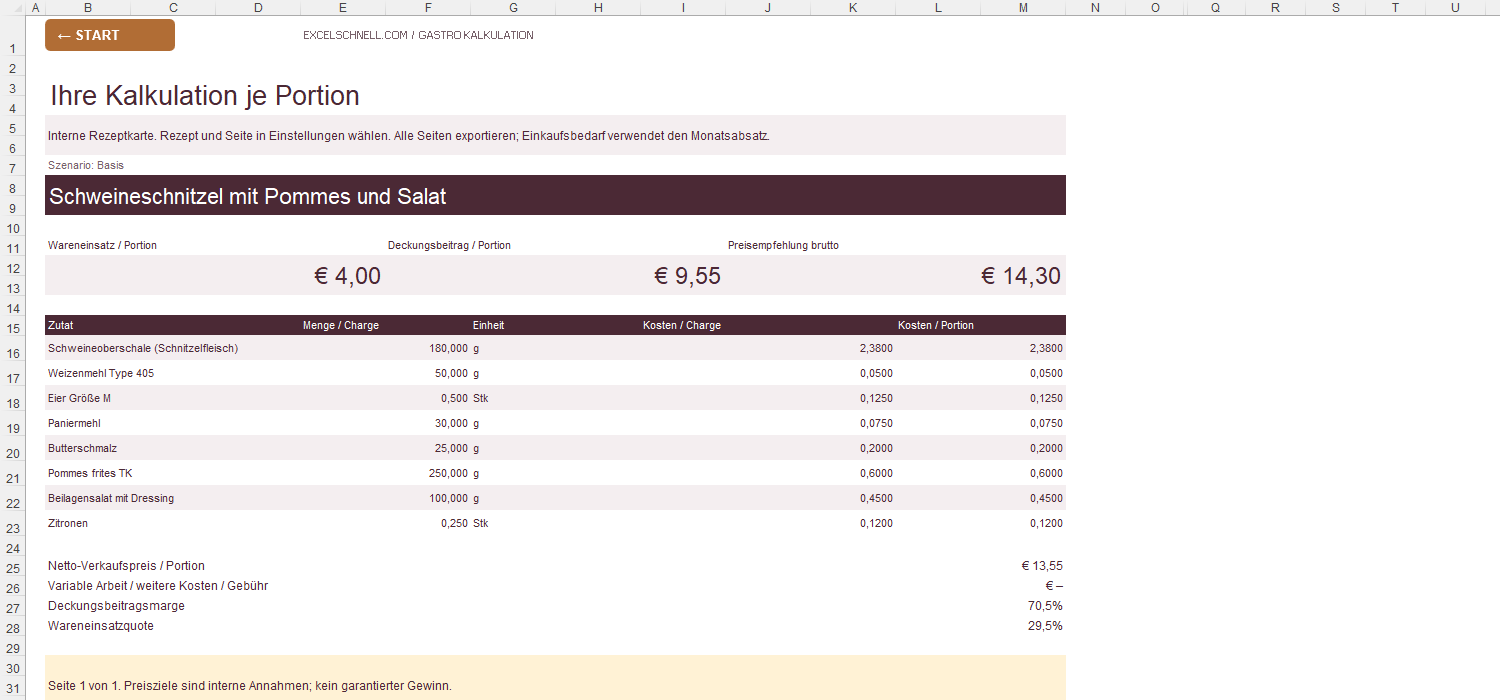The height and width of the screenshot is (700, 1500).
Task: Click the 180,000 quantity for Schweineoberschale
Action: [x=448, y=348]
